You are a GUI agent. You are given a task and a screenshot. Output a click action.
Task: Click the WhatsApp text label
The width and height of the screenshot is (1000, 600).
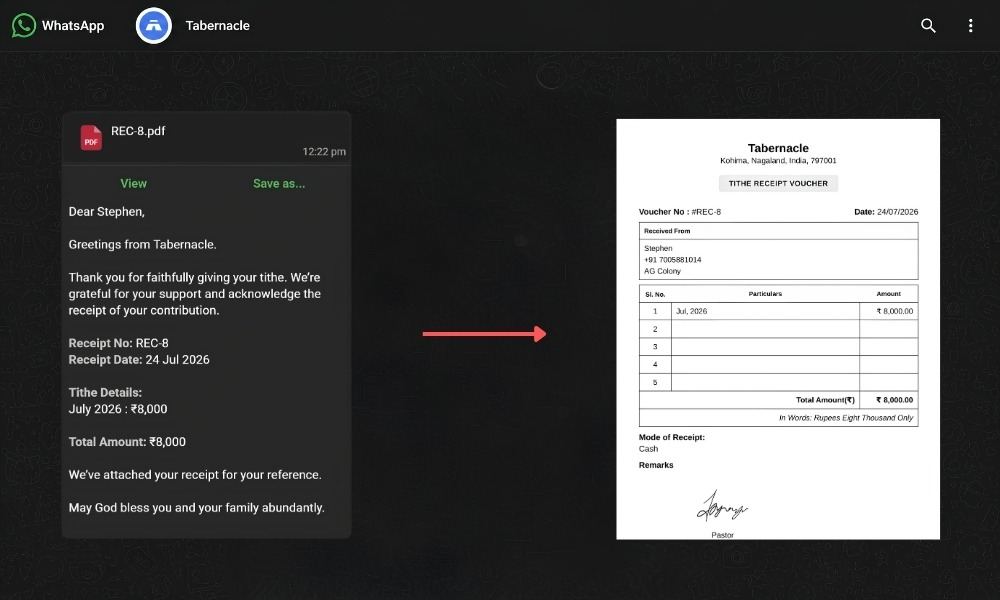73,26
